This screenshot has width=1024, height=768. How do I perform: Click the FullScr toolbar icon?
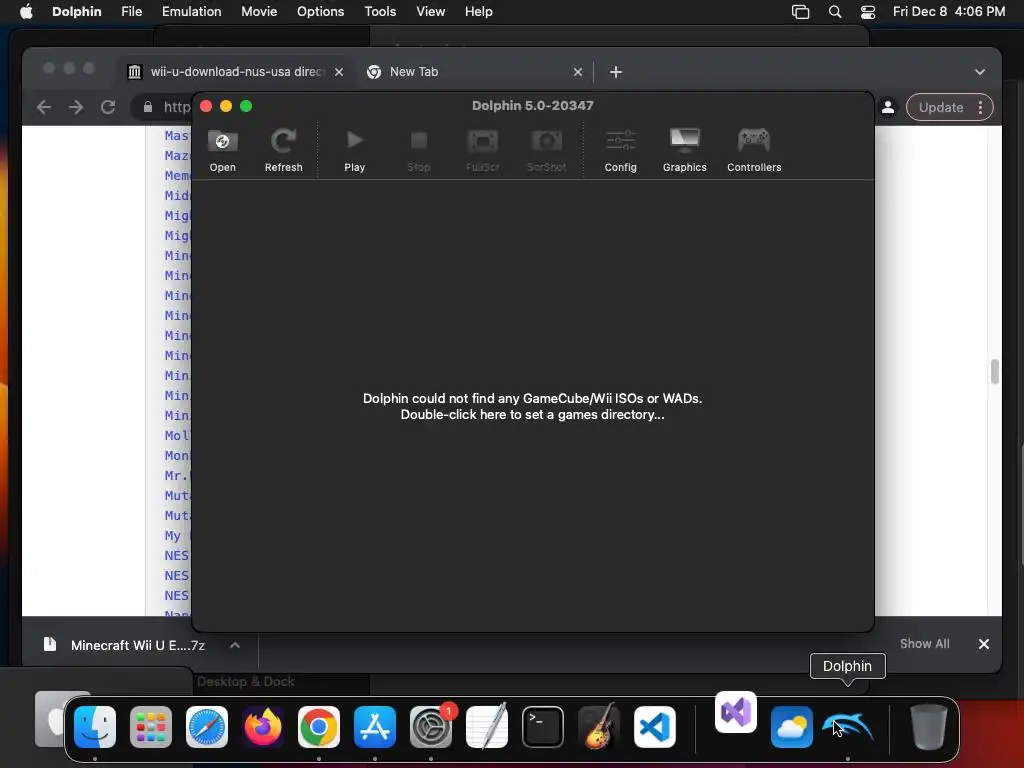(483, 150)
